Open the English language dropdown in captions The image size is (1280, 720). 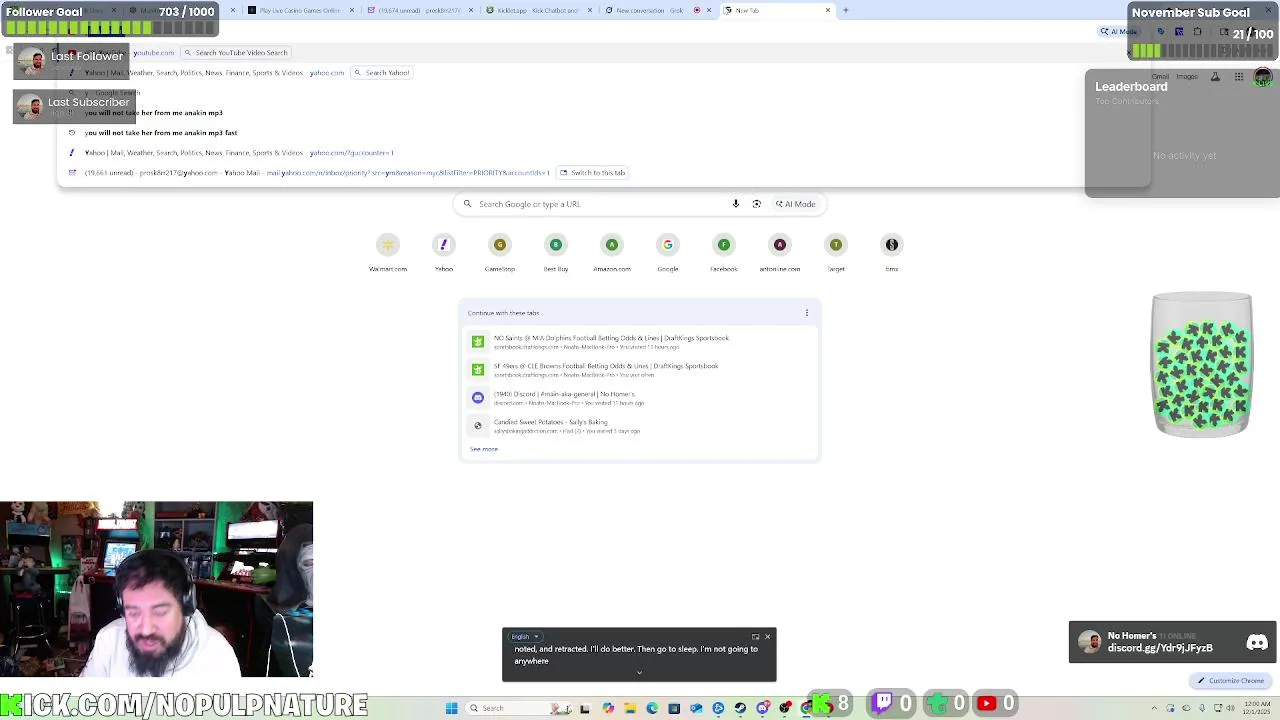[525, 637]
